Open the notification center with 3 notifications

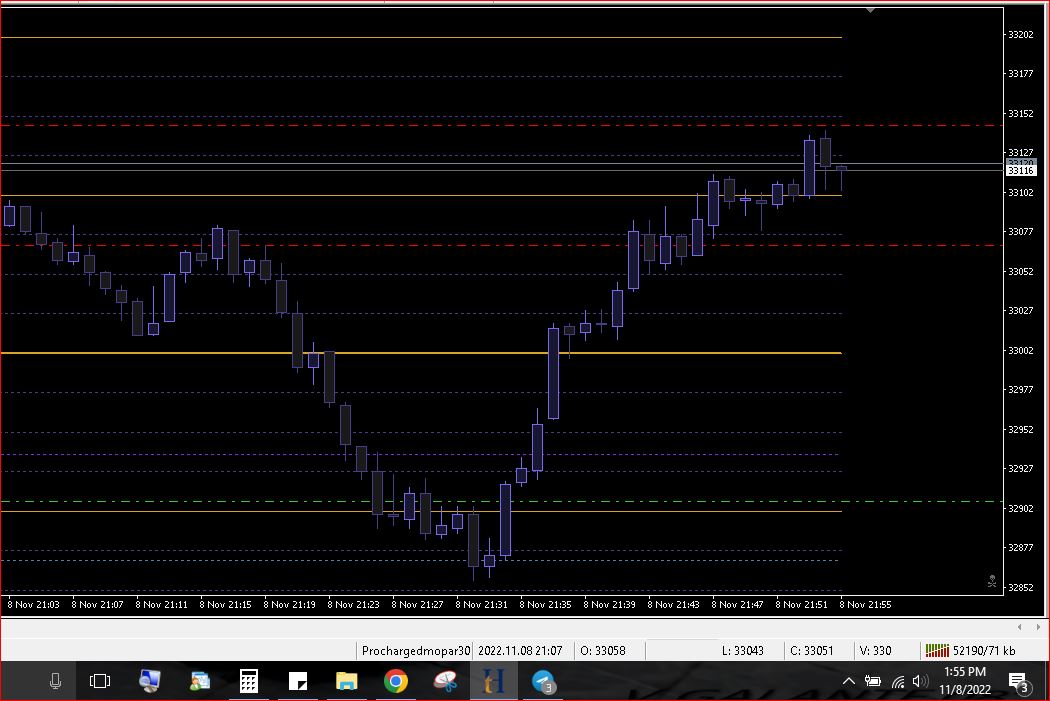click(1018, 682)
